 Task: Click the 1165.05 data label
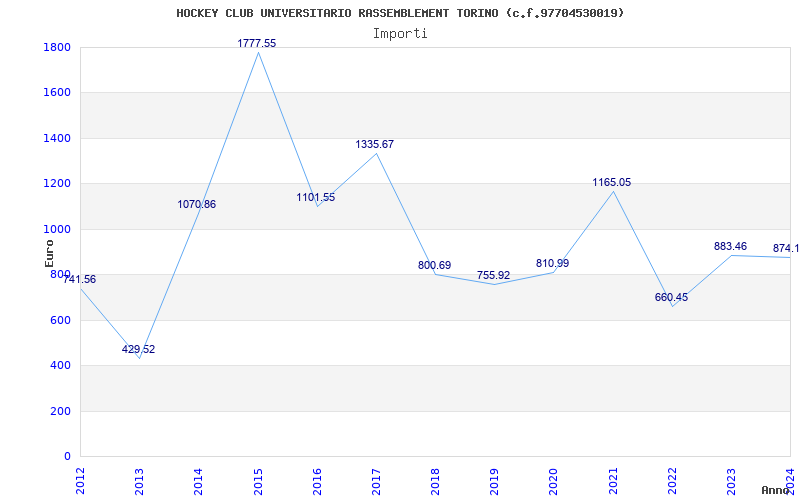[612, 183]
